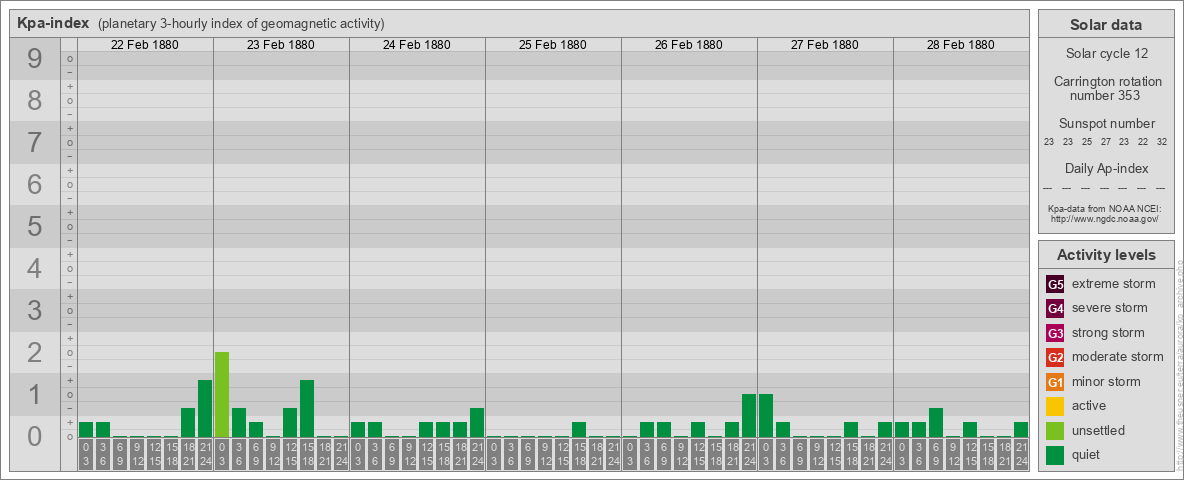Click the sunspot number value 25
Image resolution: width=1184 pixels, height=480 pixels.
tap(1087, 142)
